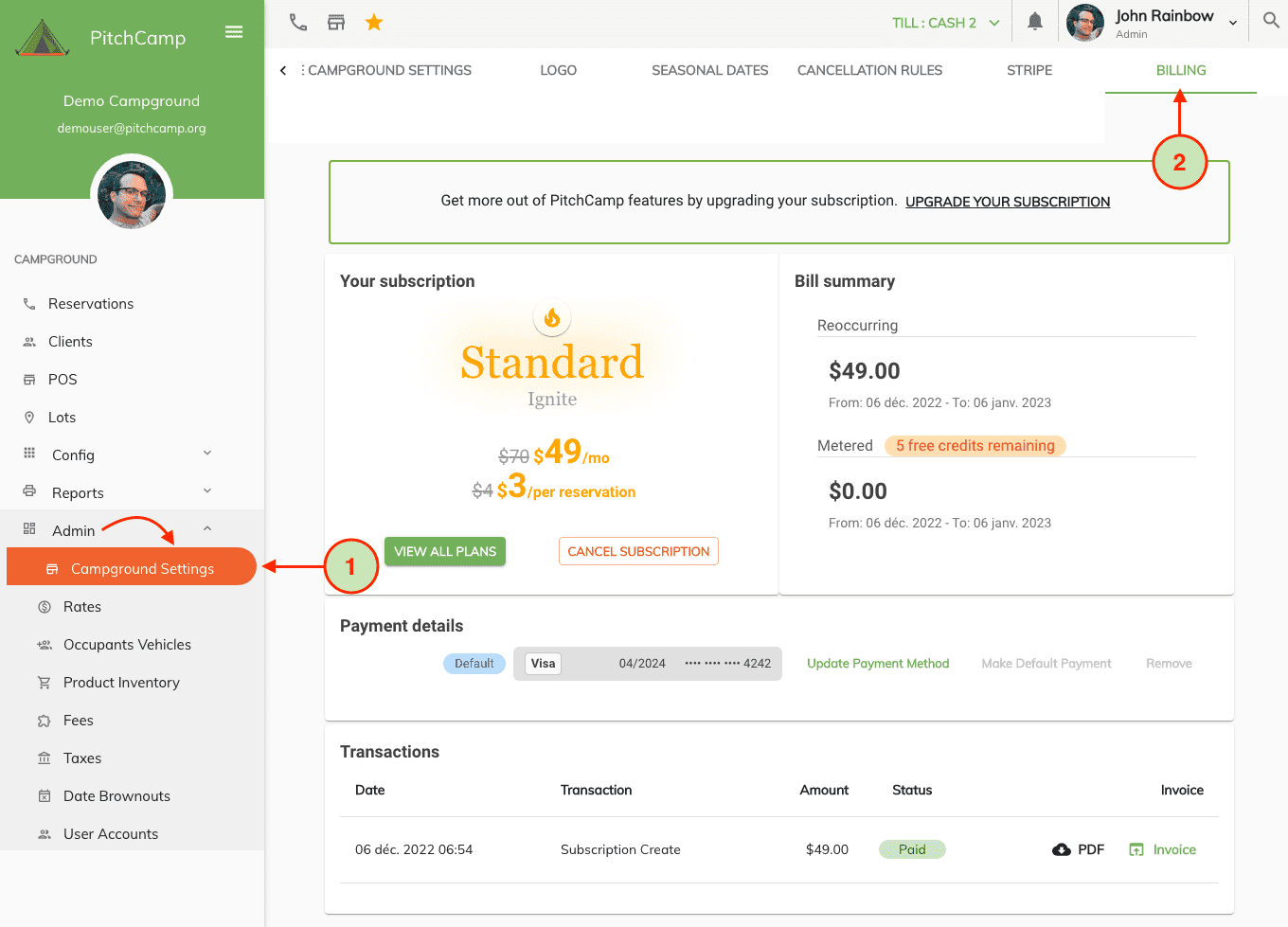The height and width of the screenshot is (927, 1288).
Task: Click the View All Plans button
Action: pyautogui.click(x=445, y=551)
